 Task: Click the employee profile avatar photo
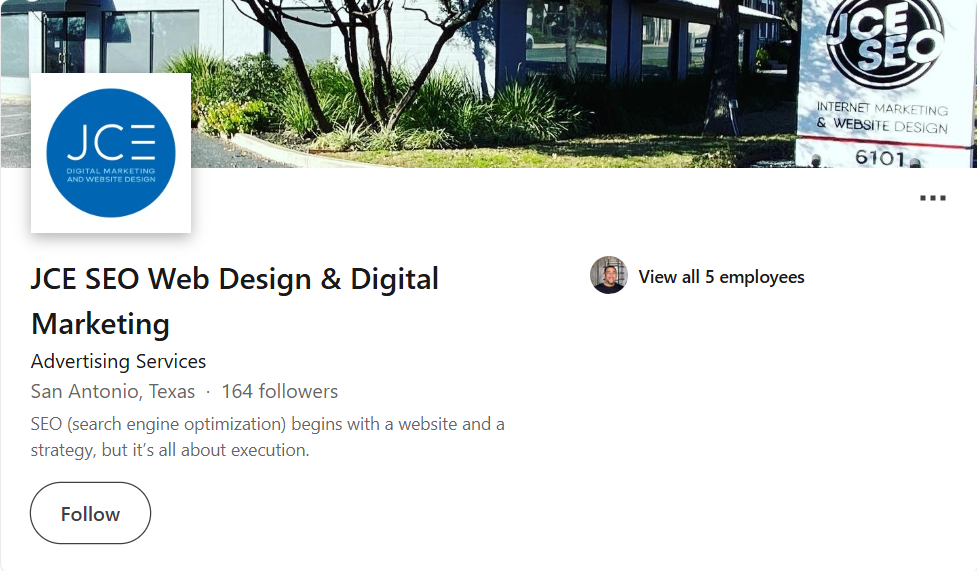click(x=608, y=276)
